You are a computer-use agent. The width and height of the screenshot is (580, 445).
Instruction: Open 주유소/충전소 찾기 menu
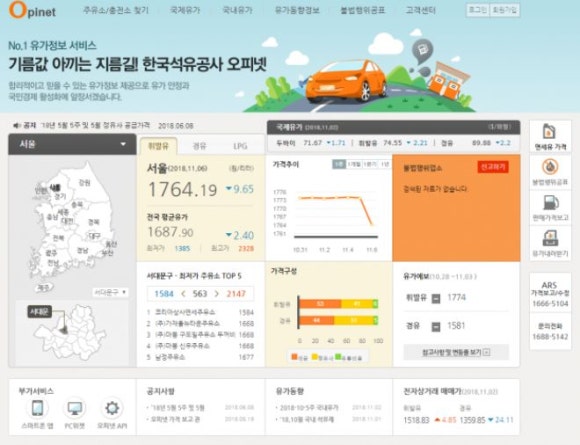(x=115, y=10)
